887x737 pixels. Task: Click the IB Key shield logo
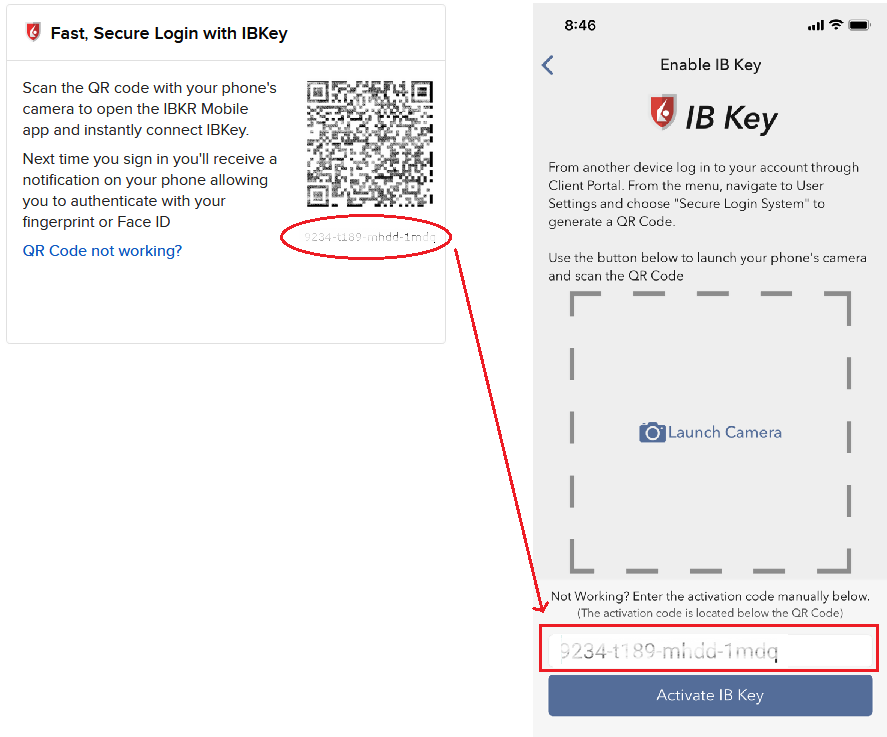(x=663, y=111)
